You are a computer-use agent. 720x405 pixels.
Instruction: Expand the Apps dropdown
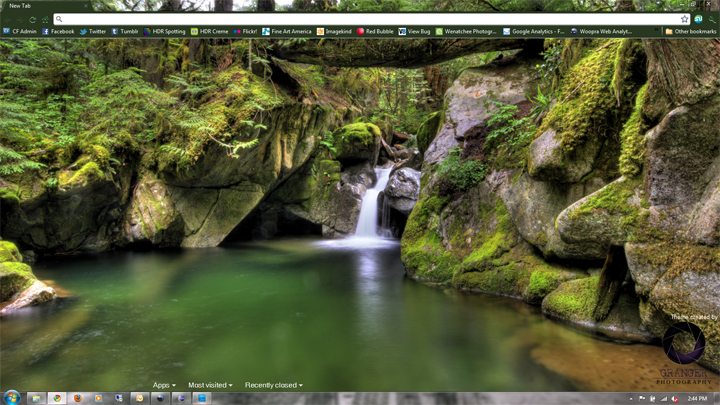pyautogui.click(x=163, y=385)
